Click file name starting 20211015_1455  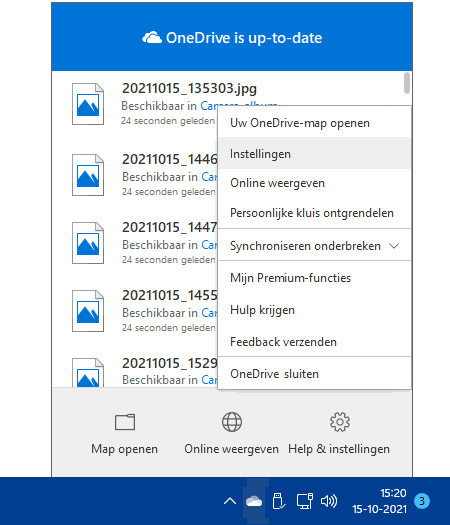pos(170,295)
